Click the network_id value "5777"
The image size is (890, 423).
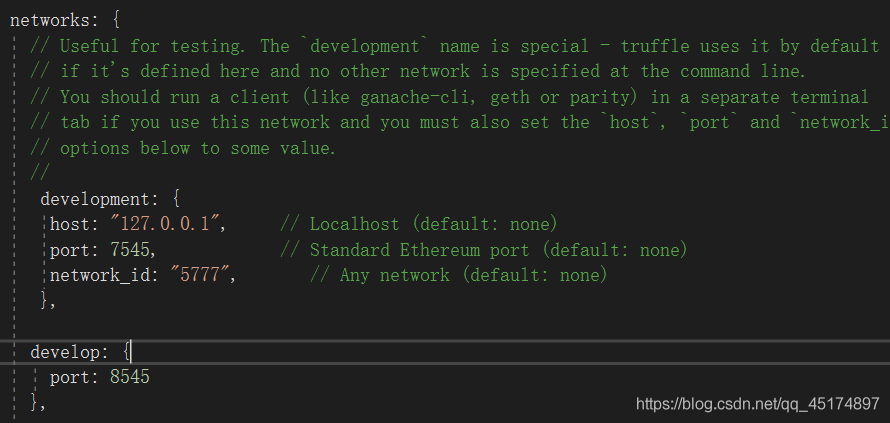(x=200, y=275)
